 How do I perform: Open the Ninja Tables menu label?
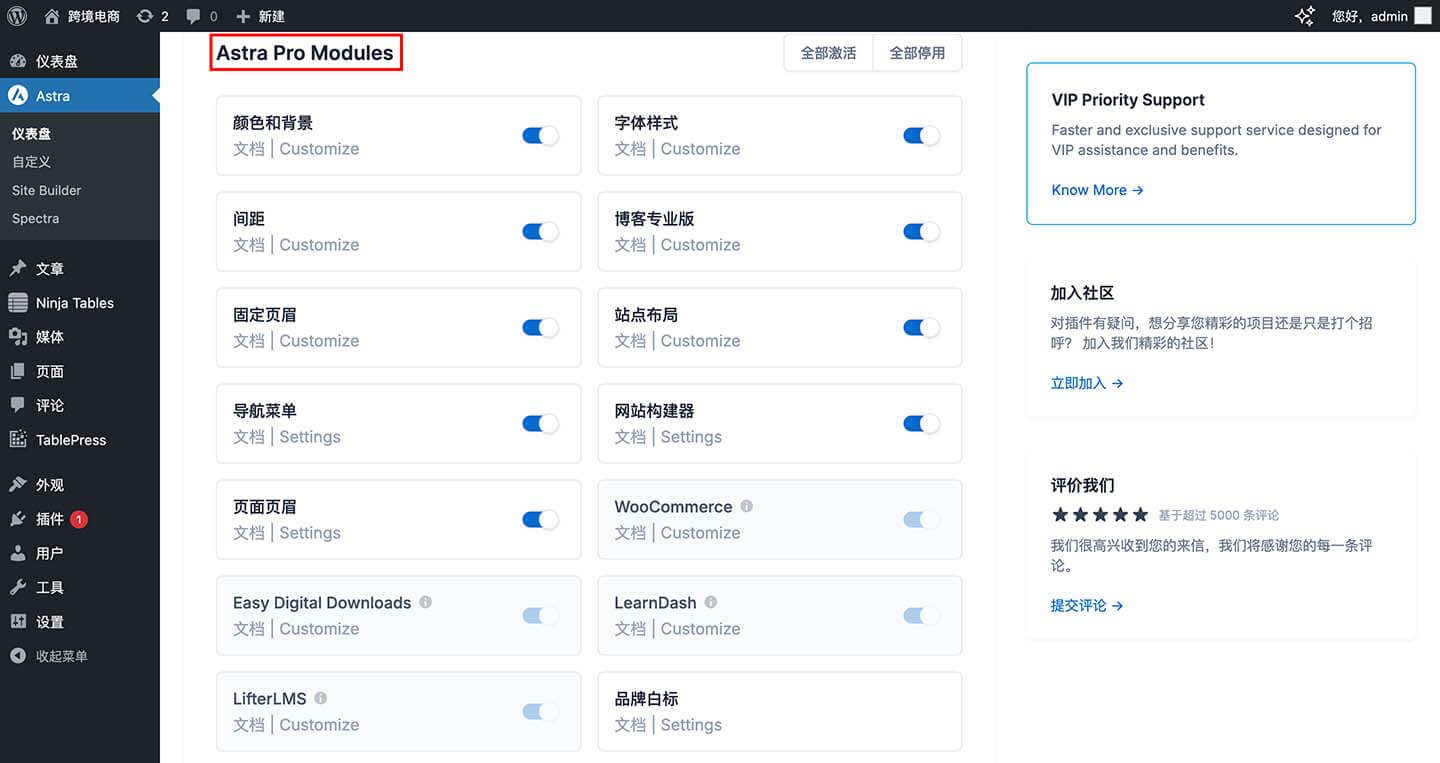coord(75,303)
